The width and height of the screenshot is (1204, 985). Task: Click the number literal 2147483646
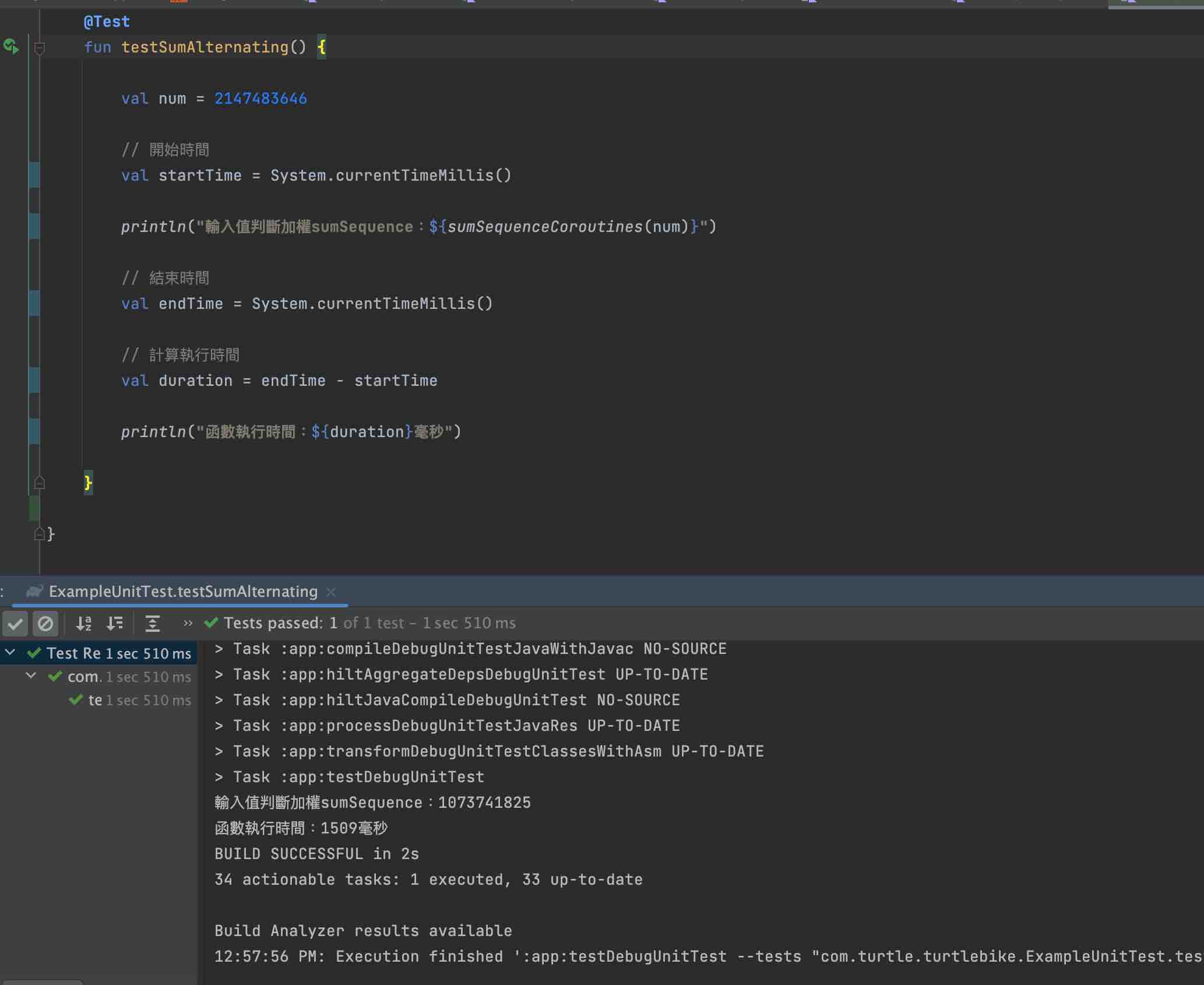(x=260, y=98)
